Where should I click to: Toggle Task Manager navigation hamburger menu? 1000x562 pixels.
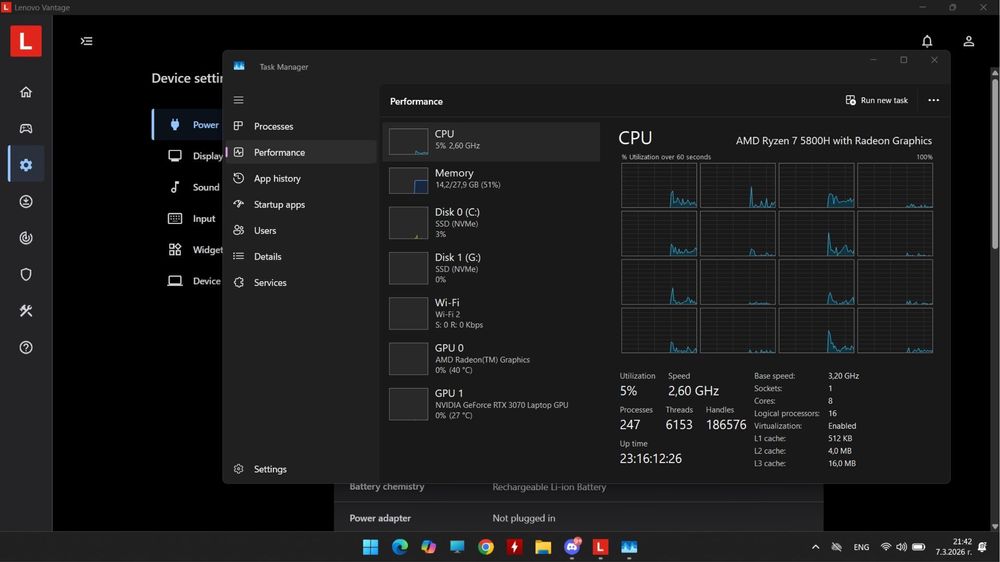239,100
